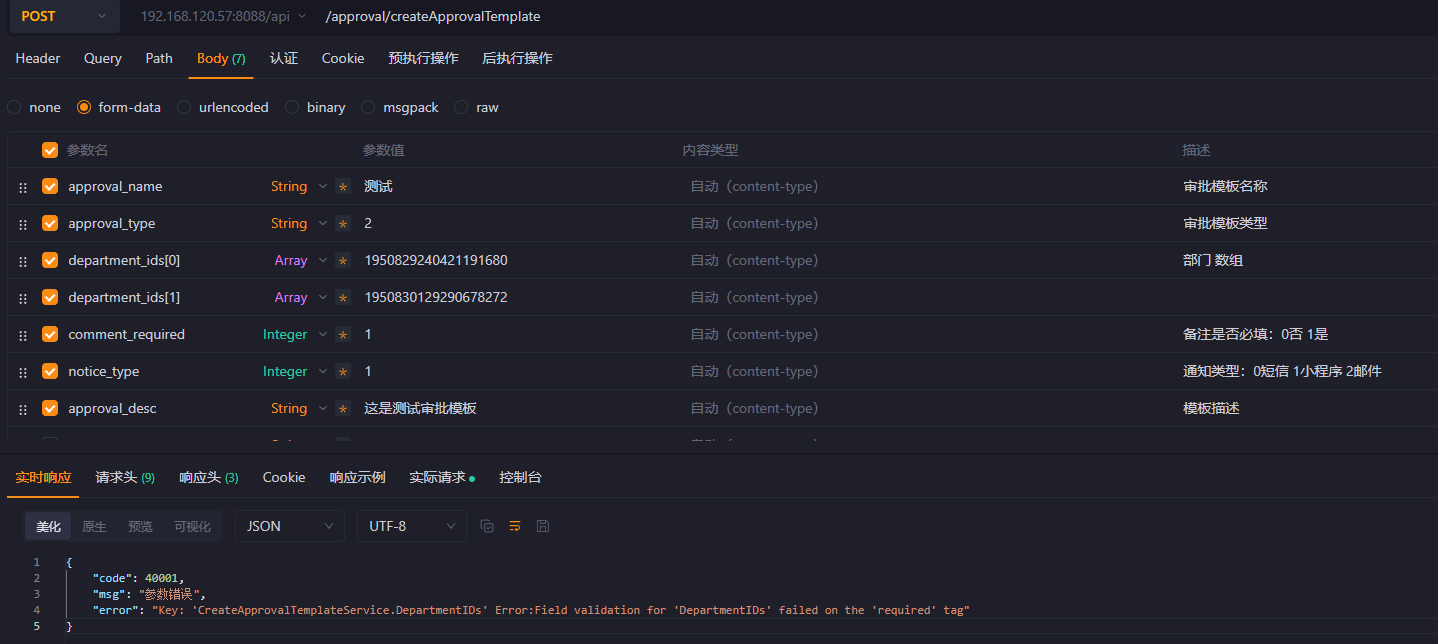Switch to the Path tab

159,58
